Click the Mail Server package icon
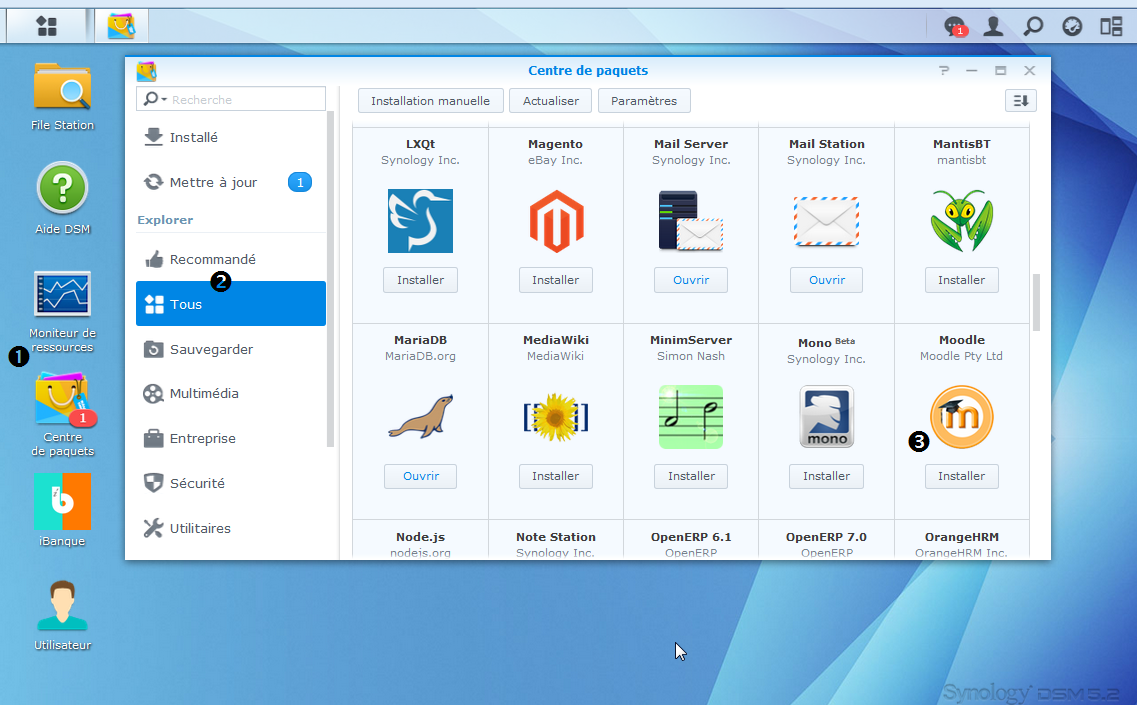This screenshot has width=1137, height=705. click(691, 221)
